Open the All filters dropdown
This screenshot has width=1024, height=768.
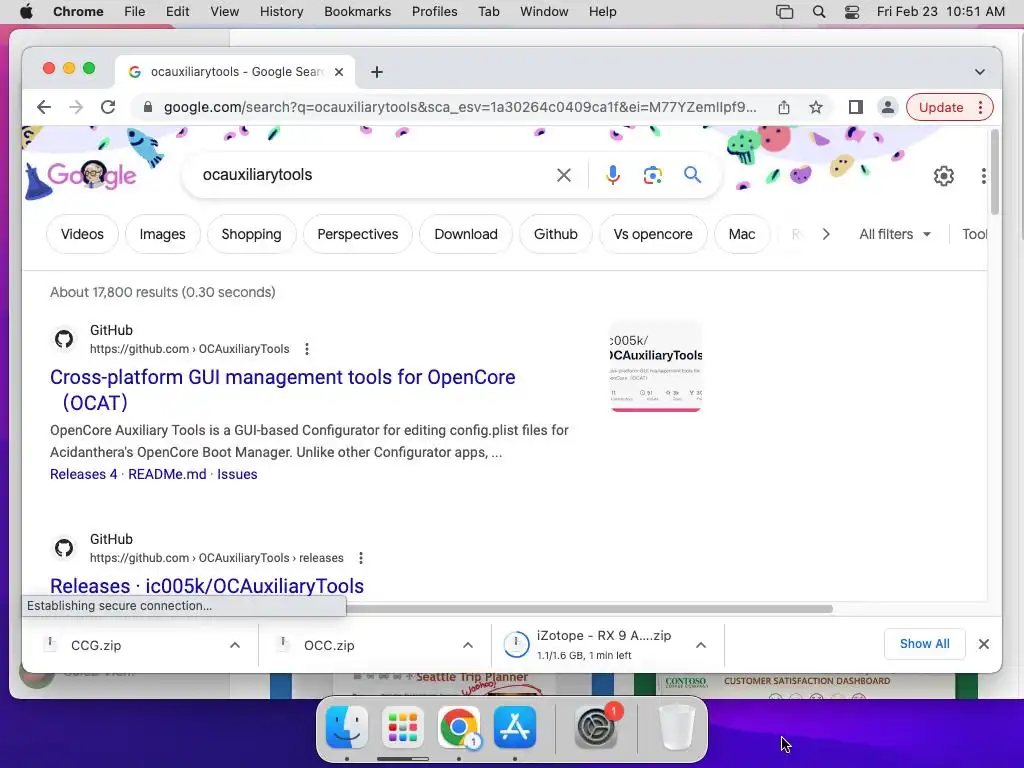tap(895, 234)
